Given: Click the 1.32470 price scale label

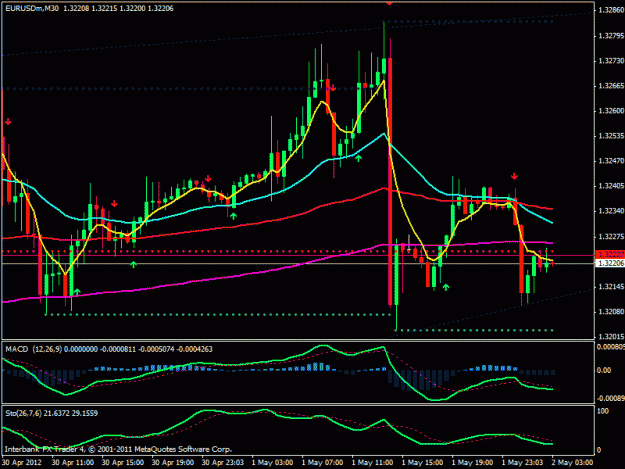Looking at the screenshot, I should [x=611, y=161].
